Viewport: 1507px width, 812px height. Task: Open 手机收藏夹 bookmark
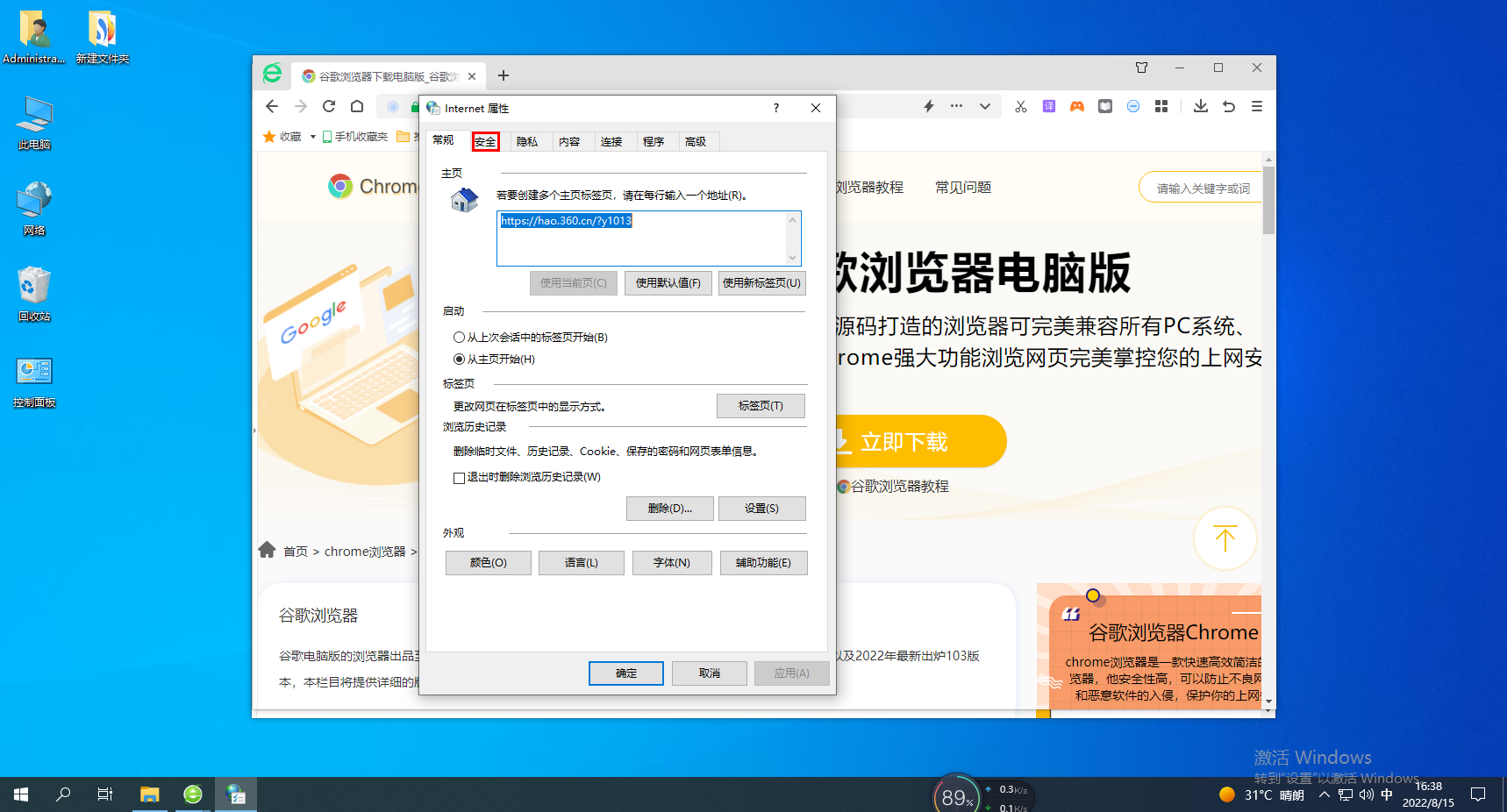355,137
